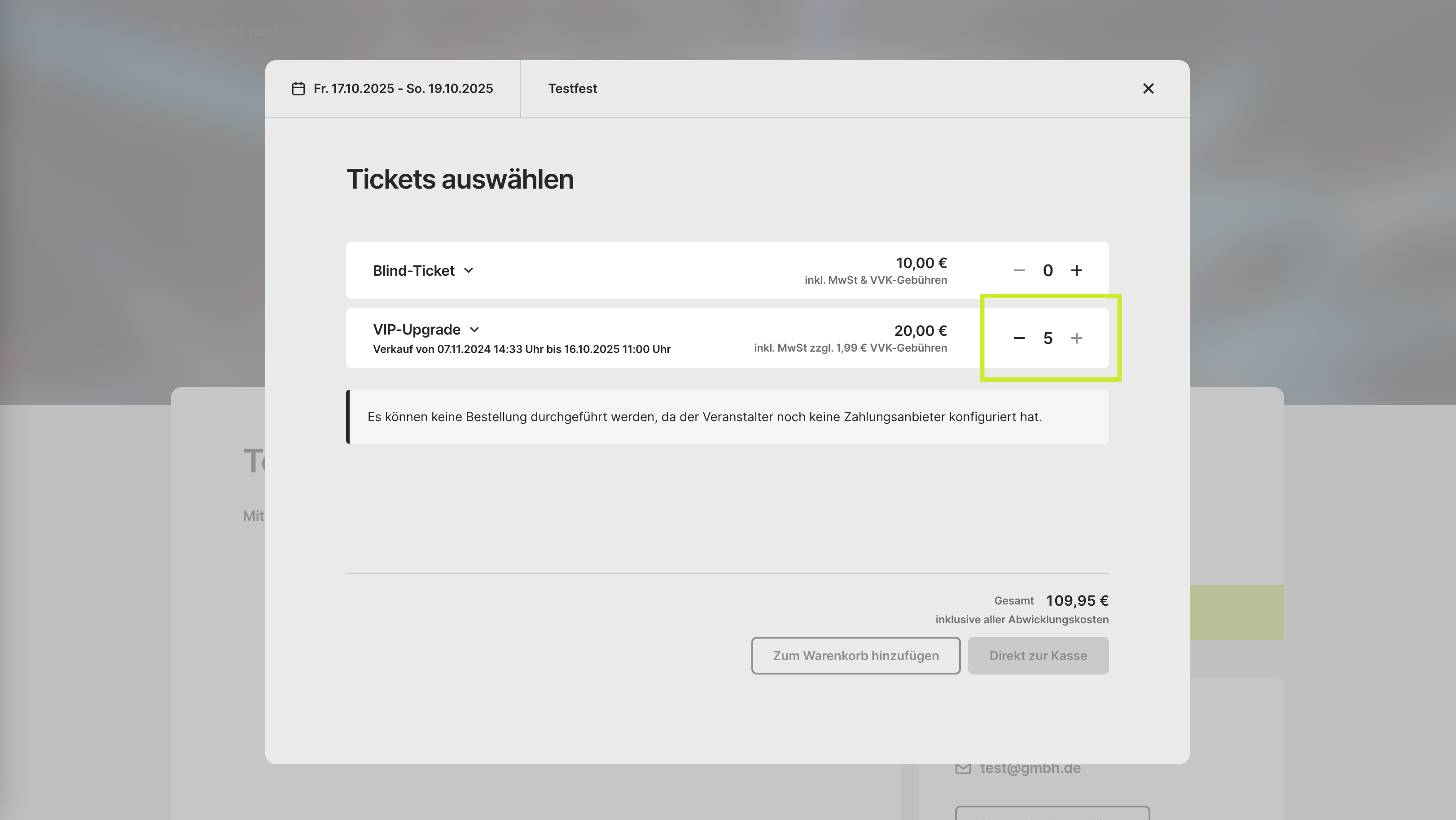
Task: Decrease Blind-Ticket quantity with minus icon
Action: (x=1019, y=270)
